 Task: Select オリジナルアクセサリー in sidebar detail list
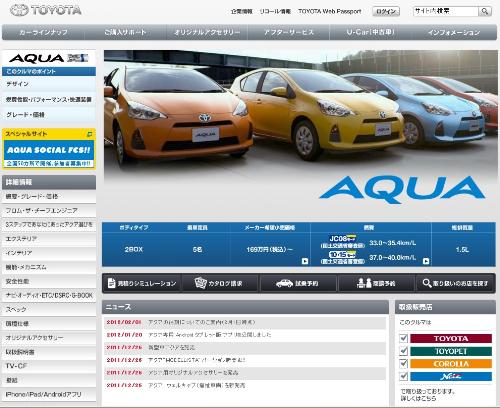[x=49, y=338]
